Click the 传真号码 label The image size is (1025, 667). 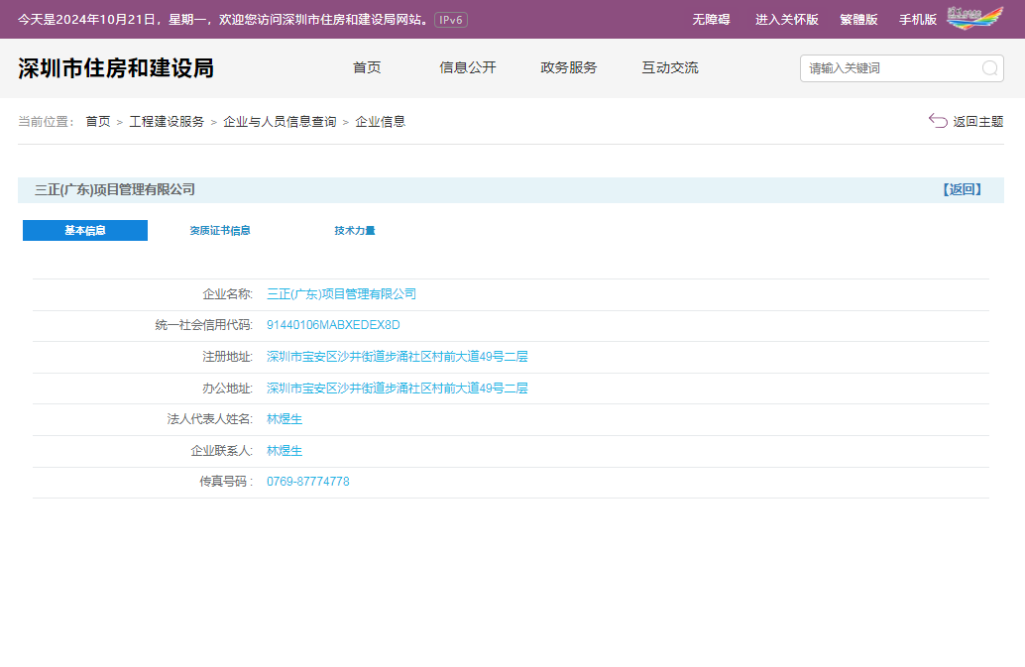point(226,482)
